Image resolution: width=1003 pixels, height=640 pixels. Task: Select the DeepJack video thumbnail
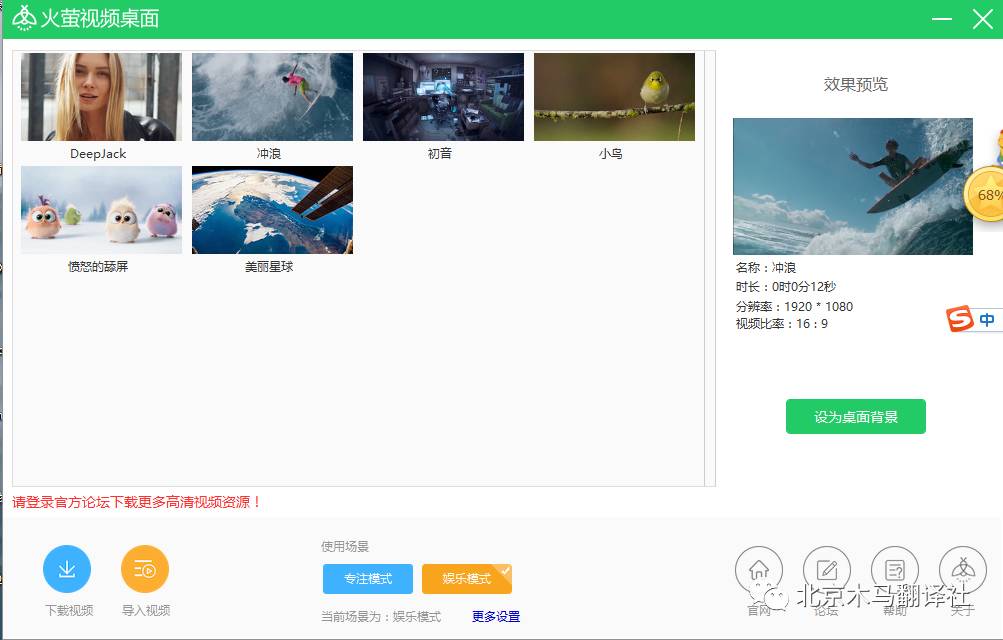[101, 97]
